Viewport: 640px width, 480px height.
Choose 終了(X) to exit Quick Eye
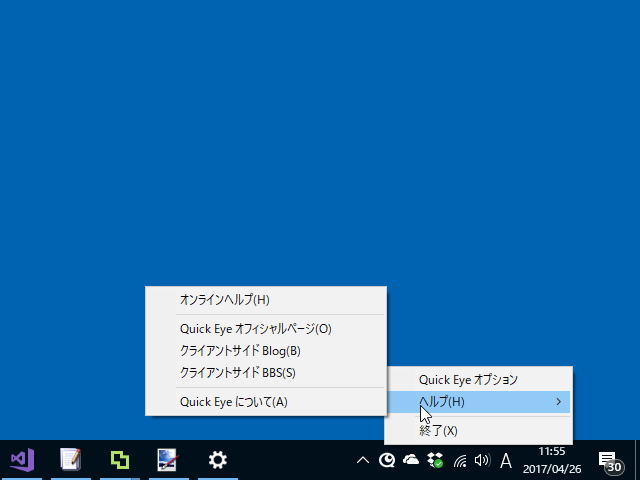[478, 431]
